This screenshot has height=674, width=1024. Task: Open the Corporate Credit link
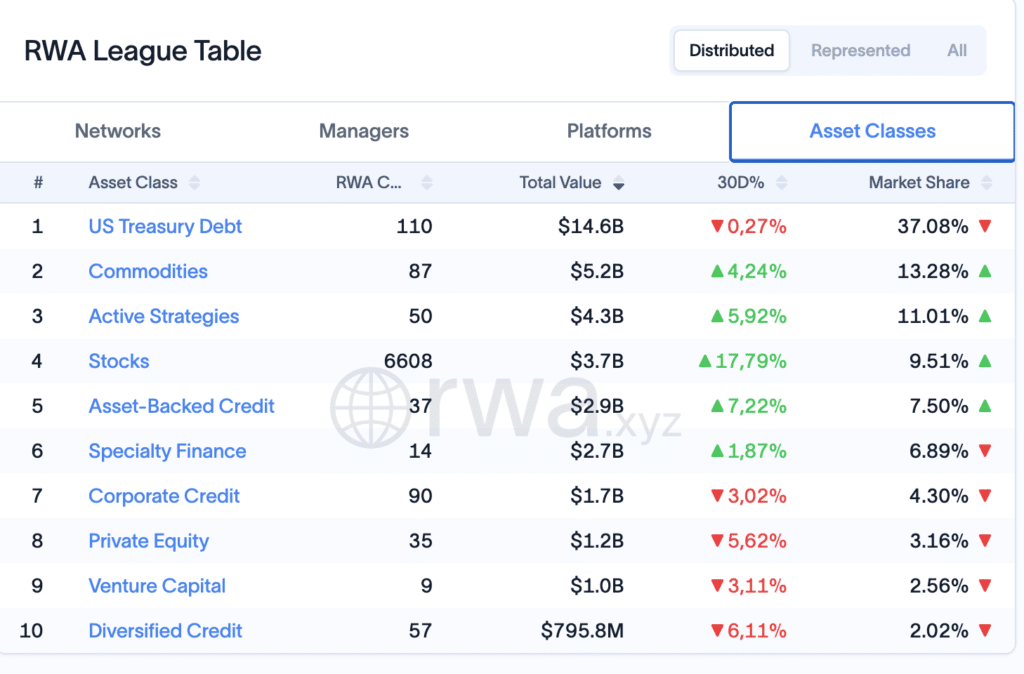pyautogui.click(x=164, y=496)
